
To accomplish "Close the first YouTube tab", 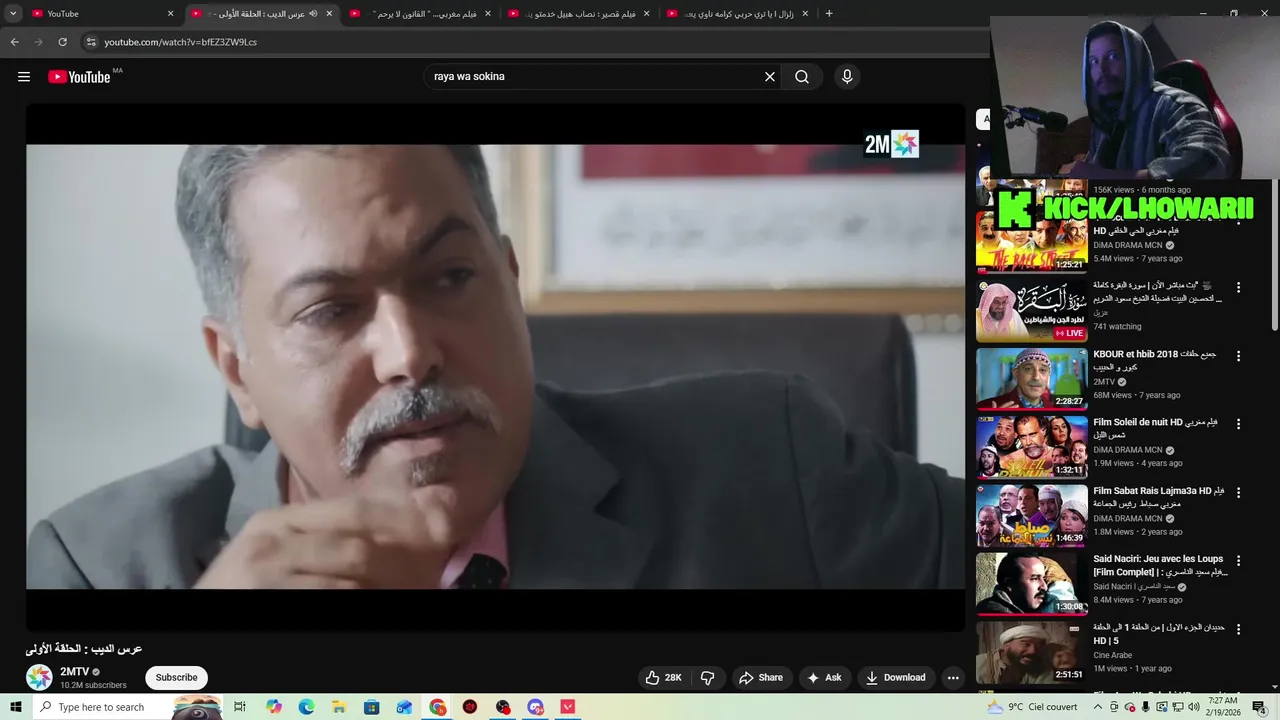I will [x=170, y=14].
